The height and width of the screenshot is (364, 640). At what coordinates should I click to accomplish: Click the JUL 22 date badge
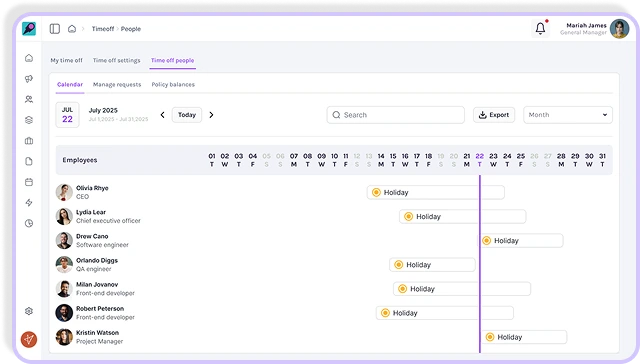pyautogui.click(x=67, y=115)
